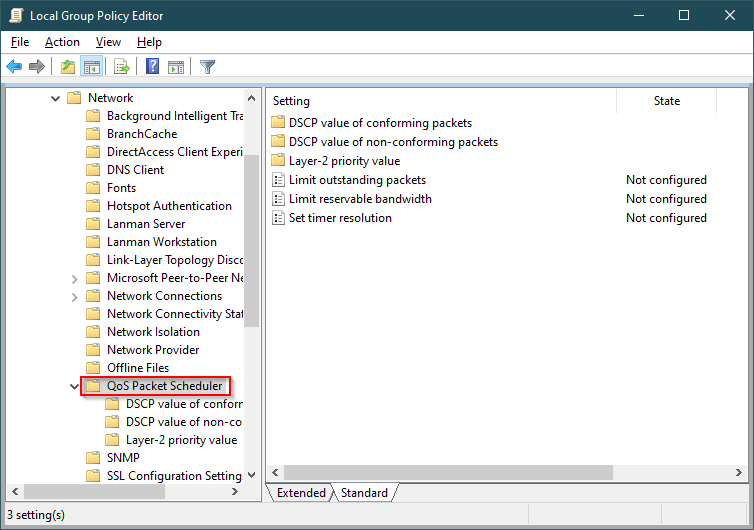Click settings pane horizontal scroll left arrow
This screenshot has height=530, width=754.
(x=275, y=472)
